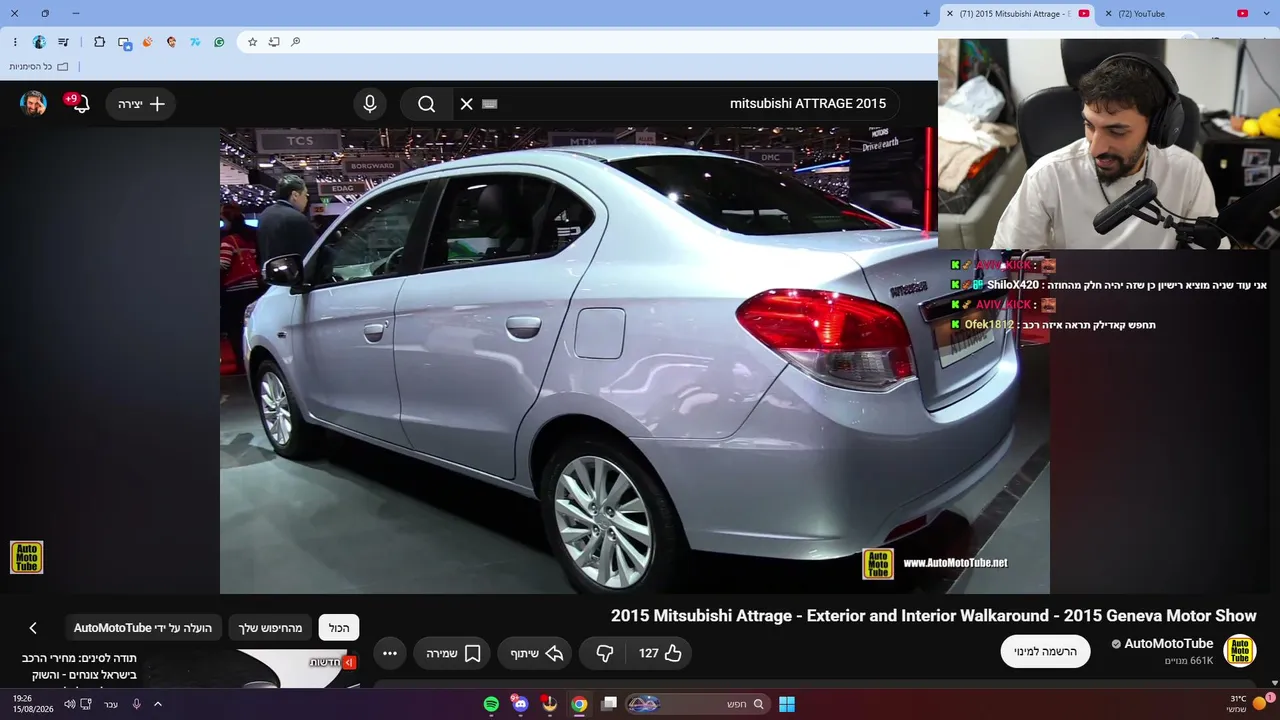Subscribe to the AutoMotoTube channel

pos(1045,651)
